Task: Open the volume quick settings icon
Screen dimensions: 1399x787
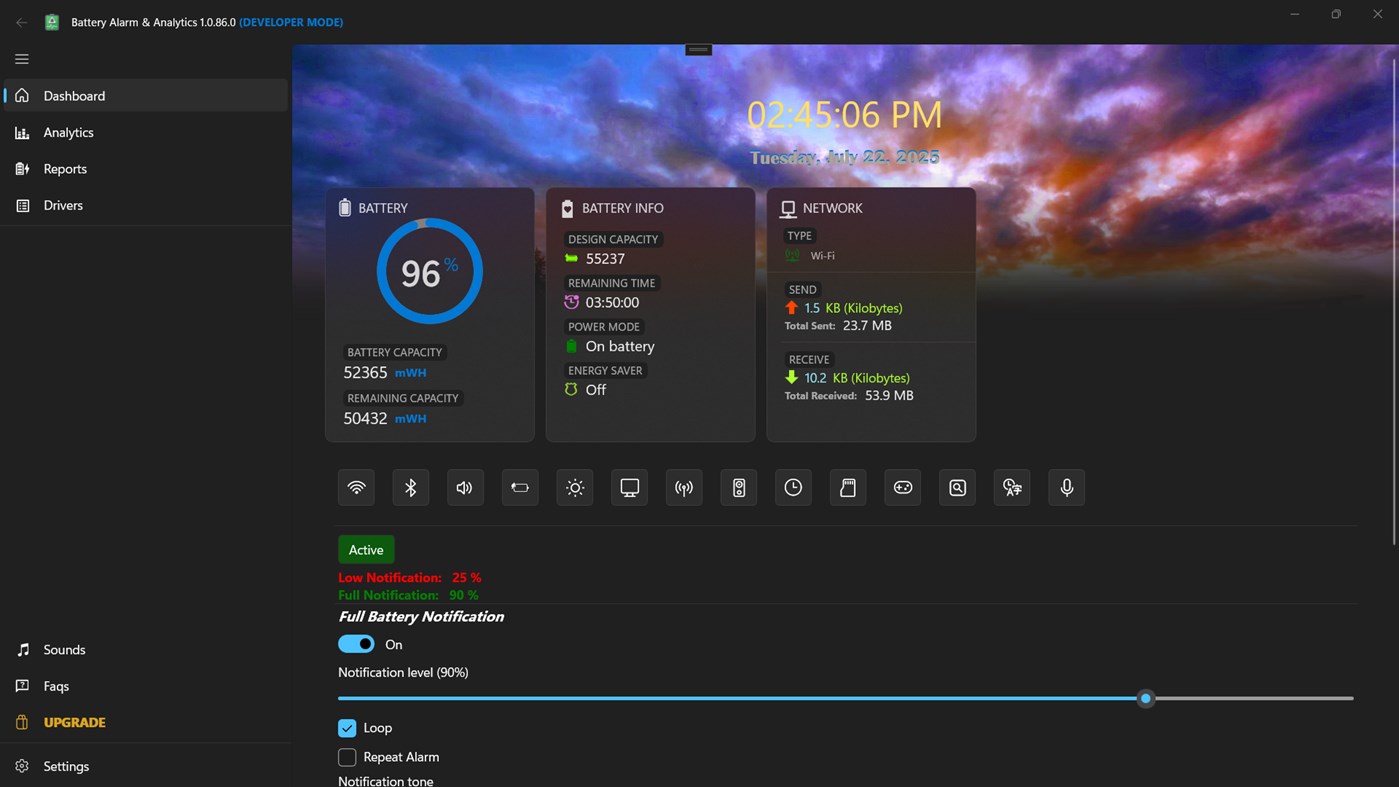Action: [x=465, y=487]
